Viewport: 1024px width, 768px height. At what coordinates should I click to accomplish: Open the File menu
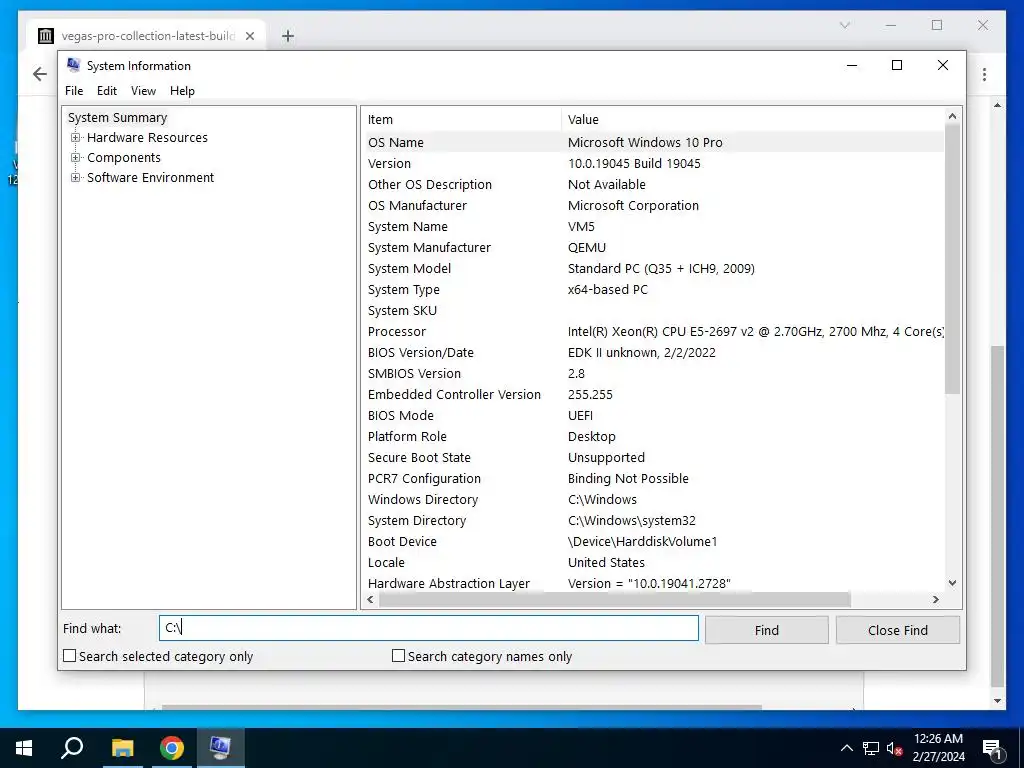pyautogui.click(x=74, y=91)
